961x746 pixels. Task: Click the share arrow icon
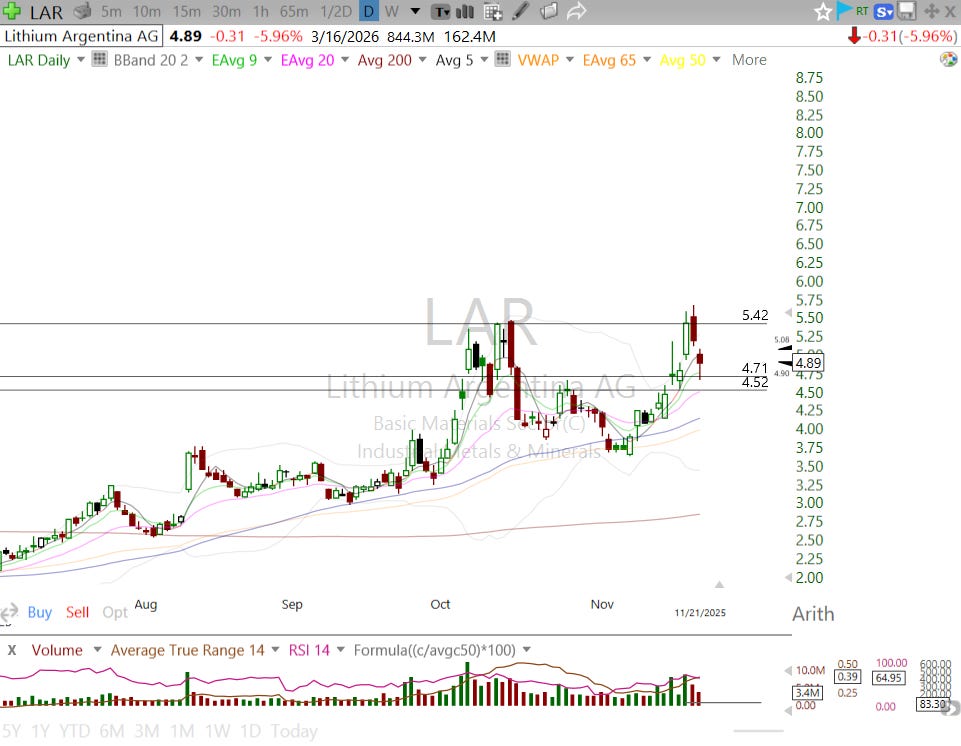[576, 11]
